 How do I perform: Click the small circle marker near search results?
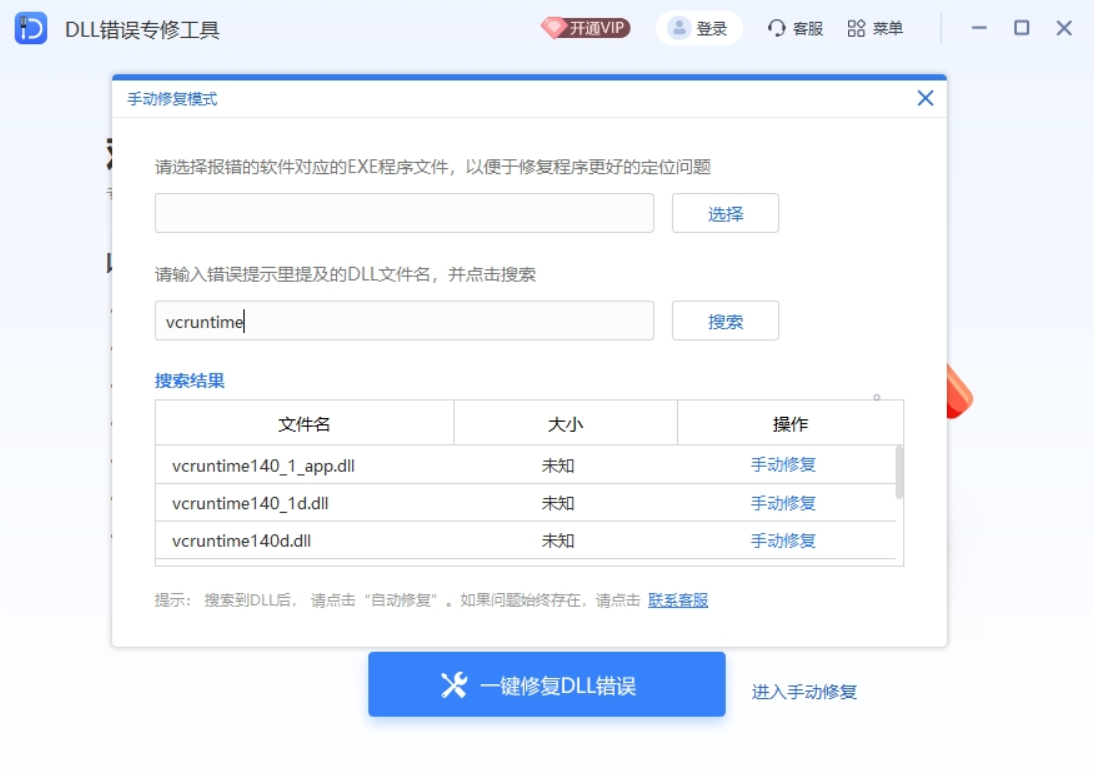coord(877,397)
